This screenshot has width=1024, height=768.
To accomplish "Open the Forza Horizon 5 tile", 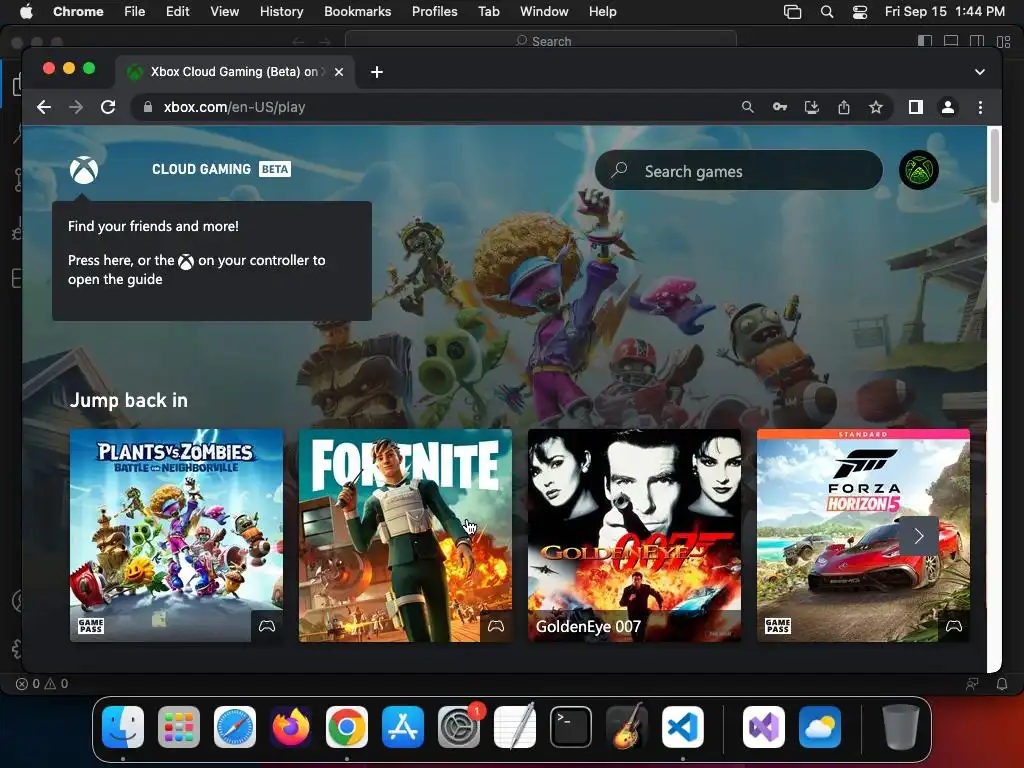I will (863, 535).
